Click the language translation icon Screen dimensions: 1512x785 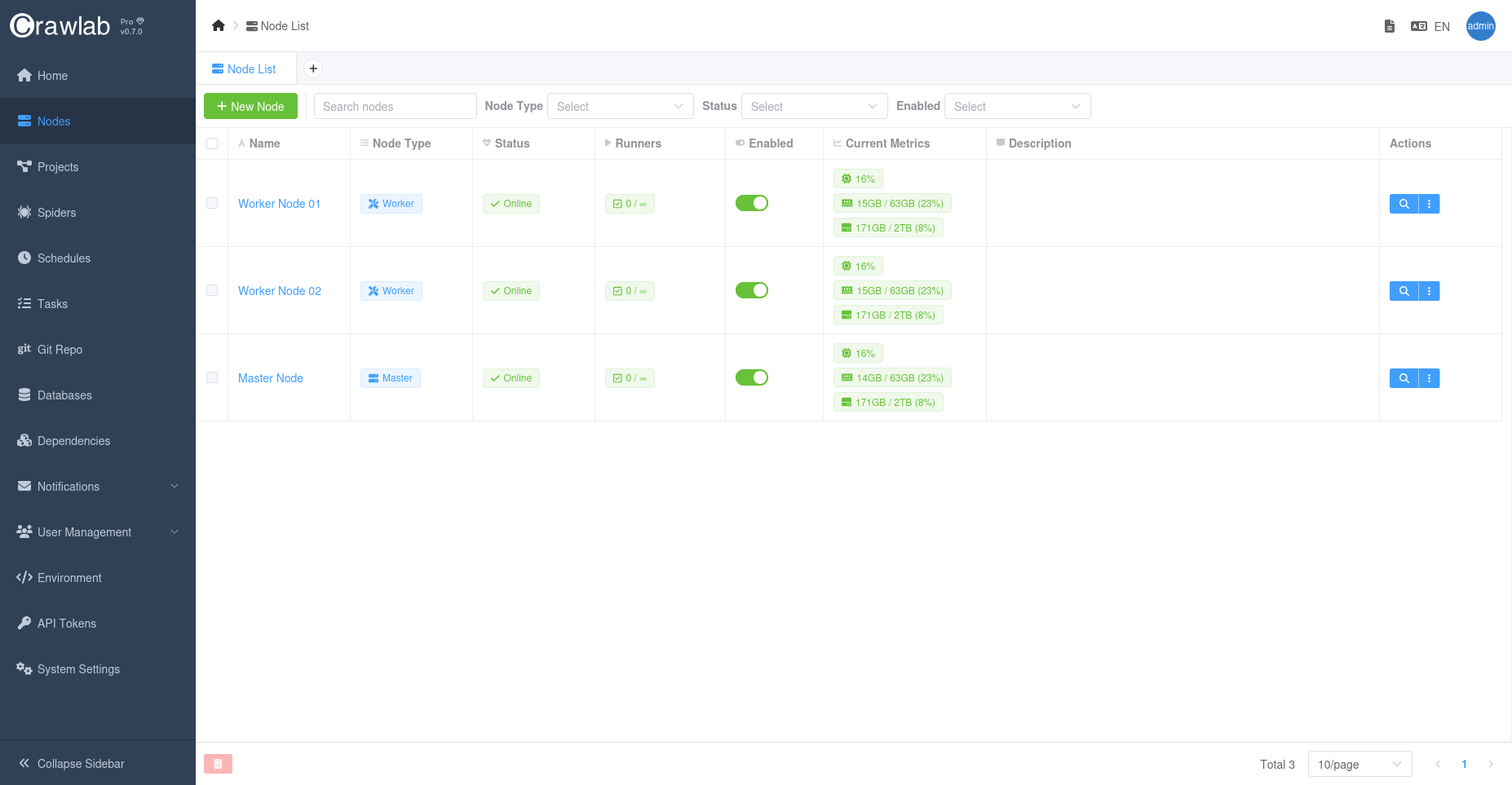point(1417,25)
